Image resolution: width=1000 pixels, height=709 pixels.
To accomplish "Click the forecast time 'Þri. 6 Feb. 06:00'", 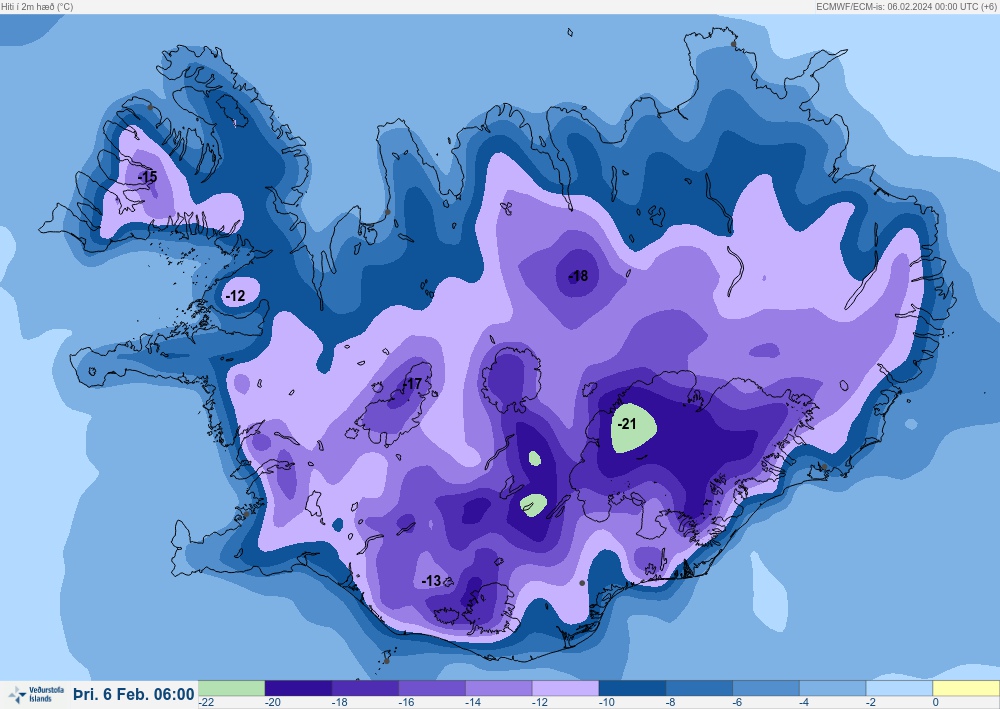I will pyautogui.click(x=134, y=694).
